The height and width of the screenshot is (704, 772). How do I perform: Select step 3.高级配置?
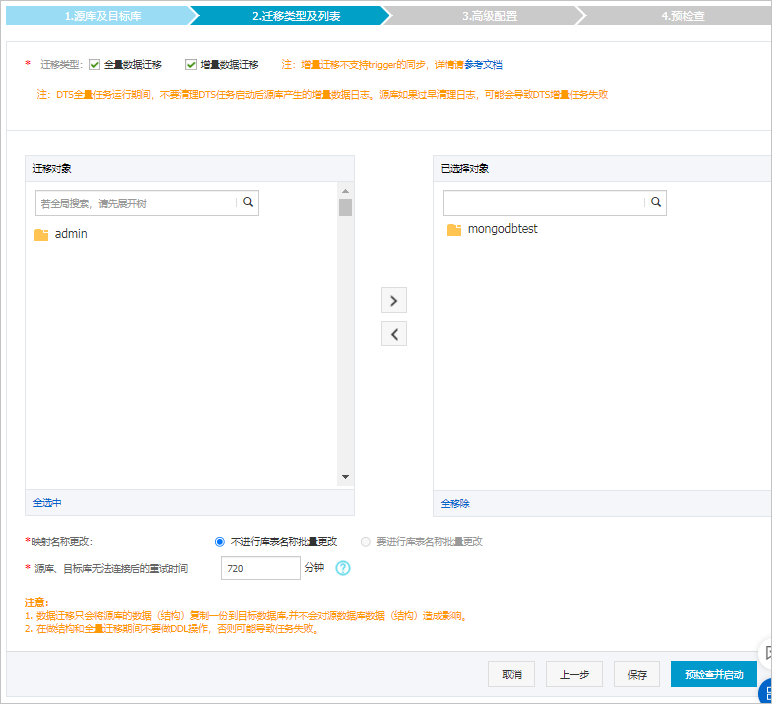tap(489, 16)
